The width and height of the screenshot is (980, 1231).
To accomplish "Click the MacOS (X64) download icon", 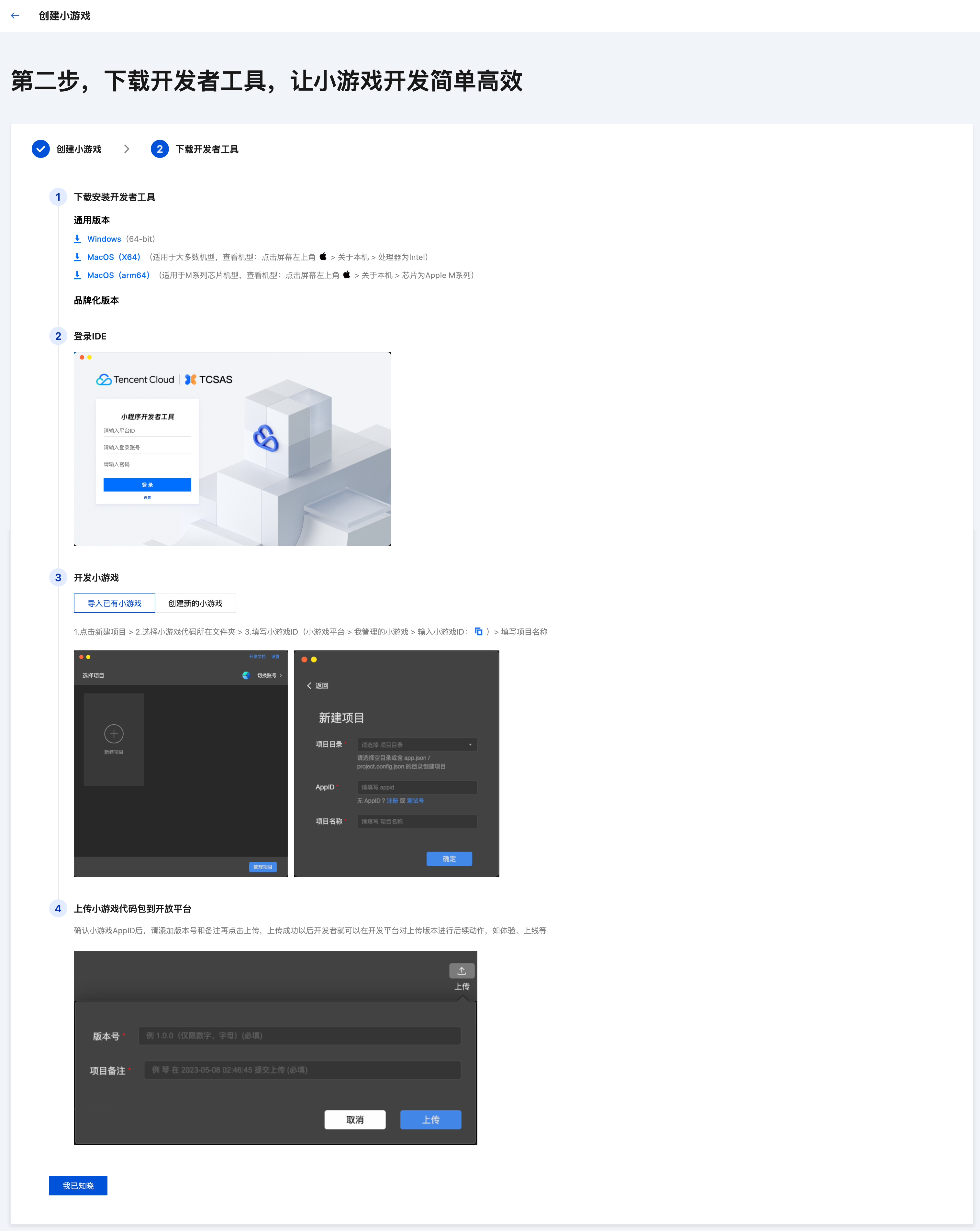I will tap(77, 257).
